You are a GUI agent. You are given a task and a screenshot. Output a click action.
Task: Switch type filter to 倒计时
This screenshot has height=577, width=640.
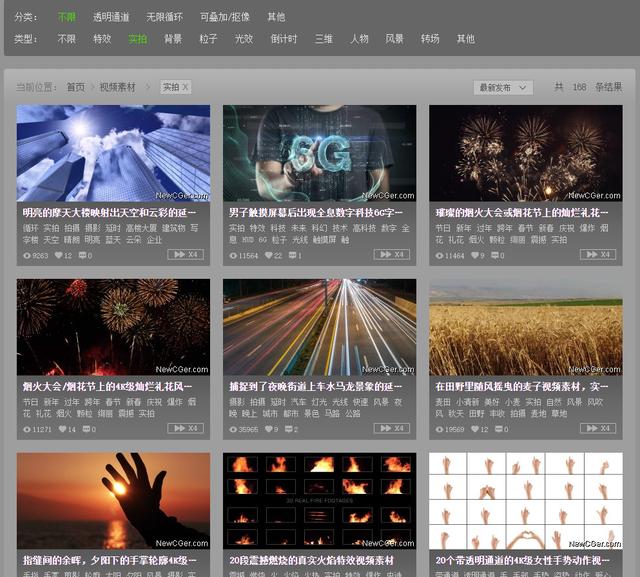coord(283,39)
